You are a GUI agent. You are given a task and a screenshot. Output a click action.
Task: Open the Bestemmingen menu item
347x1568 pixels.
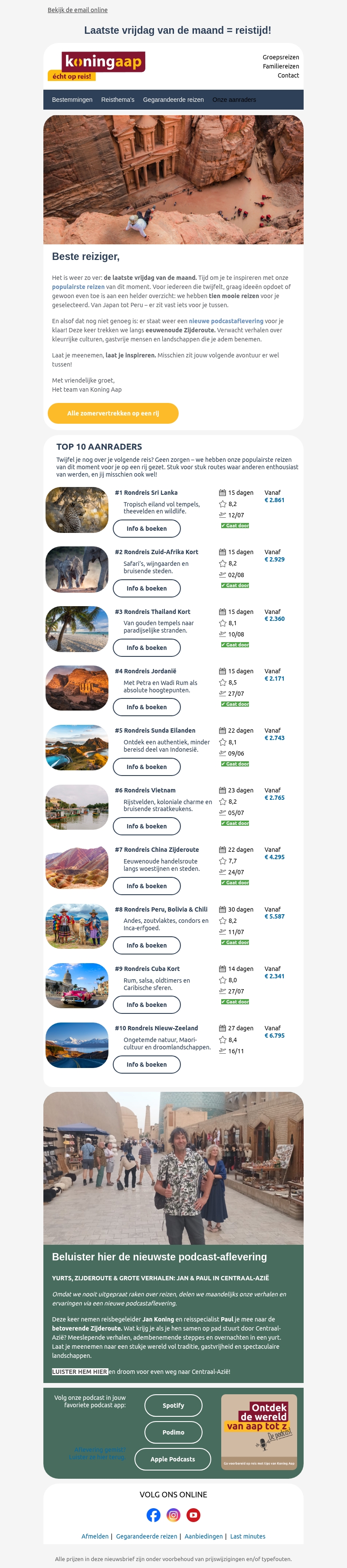pos(72,100)
